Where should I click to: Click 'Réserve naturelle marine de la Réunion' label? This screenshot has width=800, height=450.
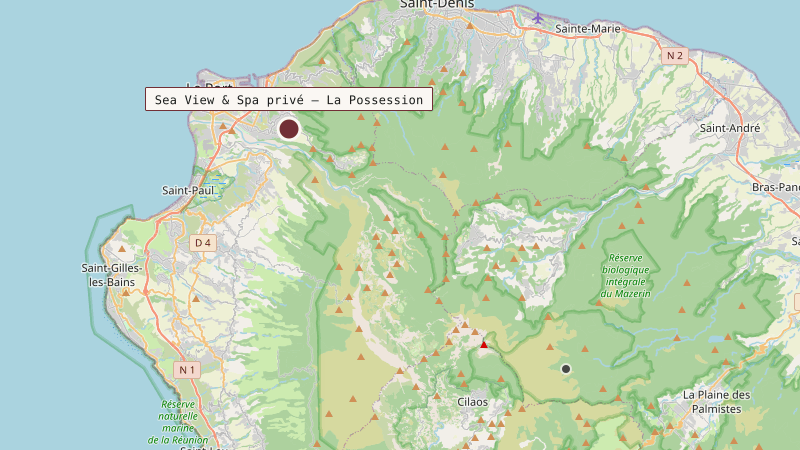point(178,422)
